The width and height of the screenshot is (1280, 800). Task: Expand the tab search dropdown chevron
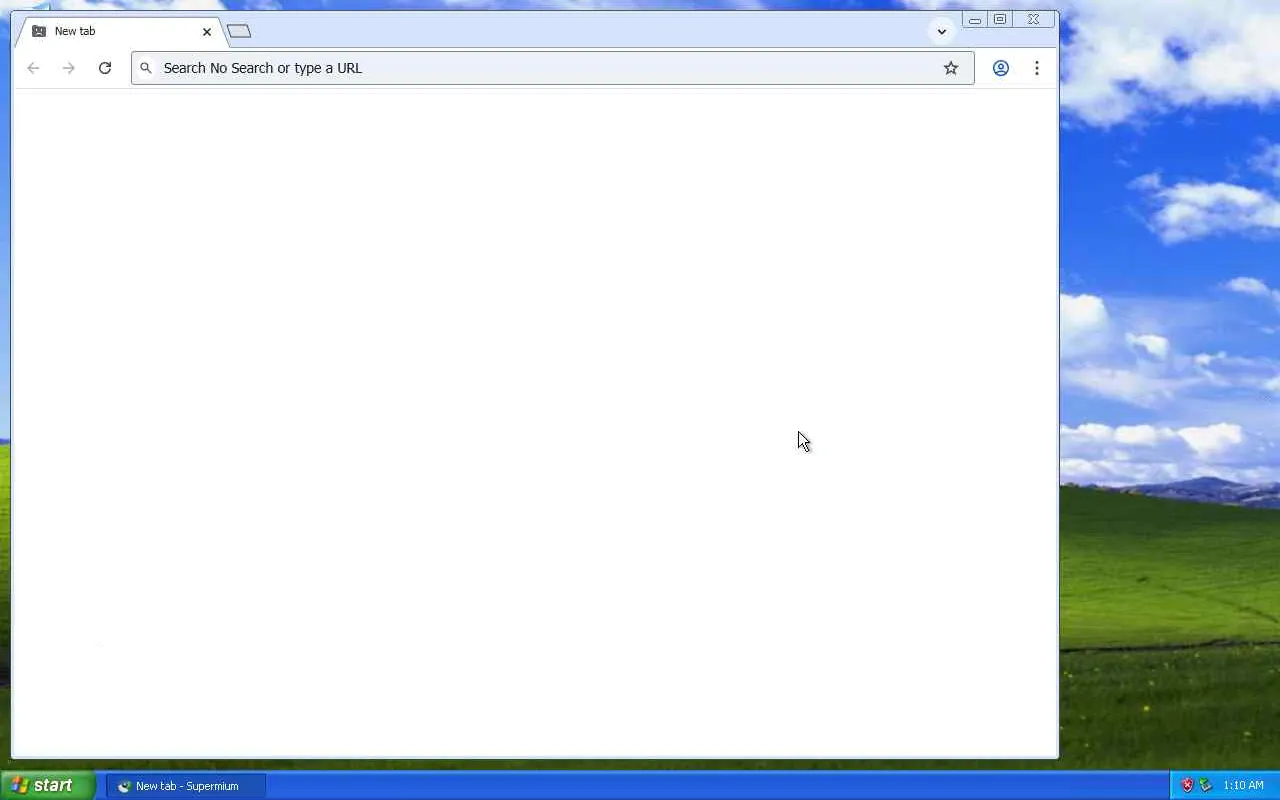(941, 31)
